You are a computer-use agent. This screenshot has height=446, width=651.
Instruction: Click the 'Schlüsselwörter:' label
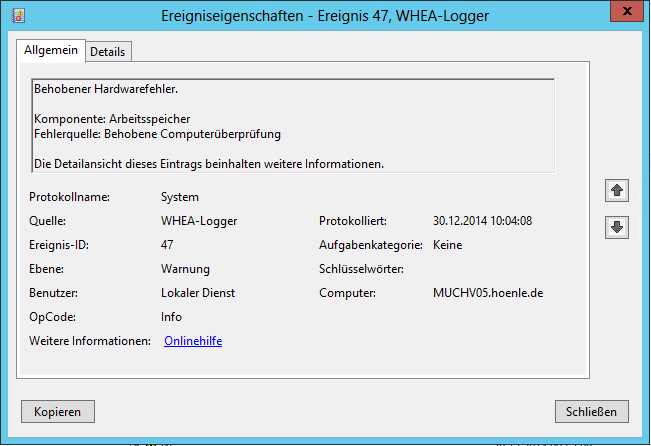coord(361,269)
